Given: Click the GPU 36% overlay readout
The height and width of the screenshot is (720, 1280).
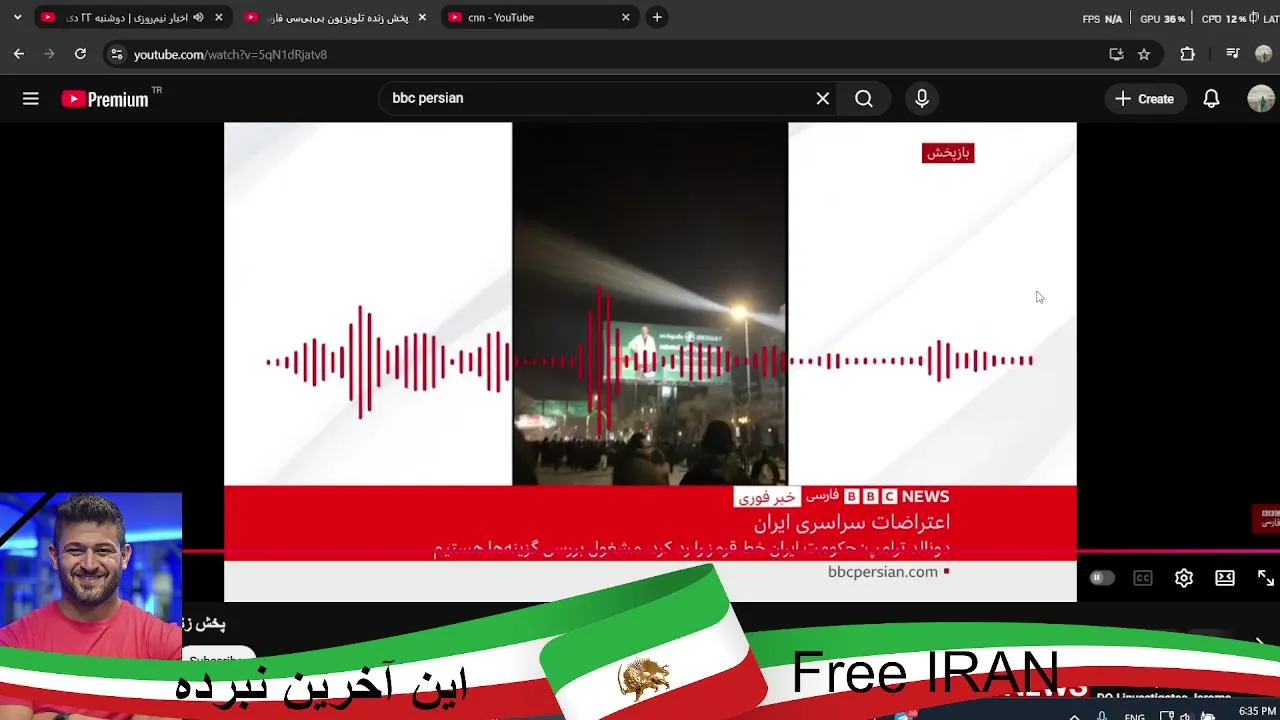Looking at the screenshot, I should (x=1162, y=19).
